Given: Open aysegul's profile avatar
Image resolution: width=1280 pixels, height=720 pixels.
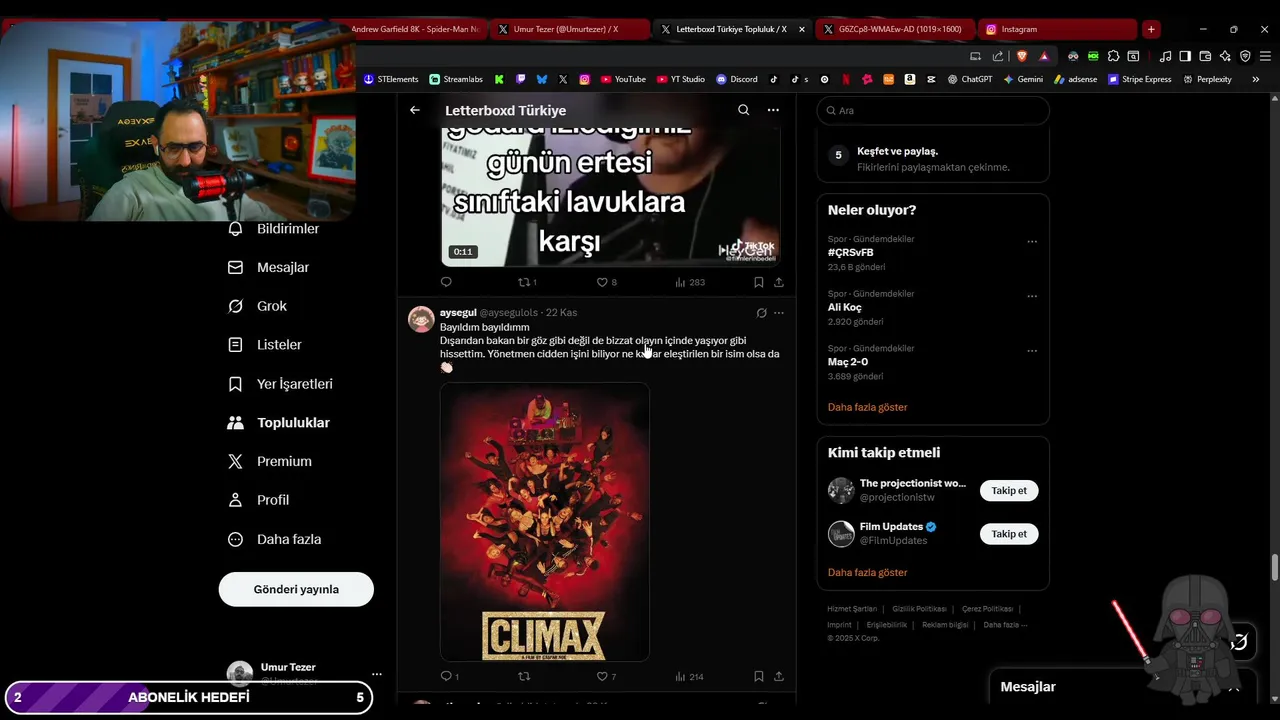Looking at the screenshot, I should 421,319.
